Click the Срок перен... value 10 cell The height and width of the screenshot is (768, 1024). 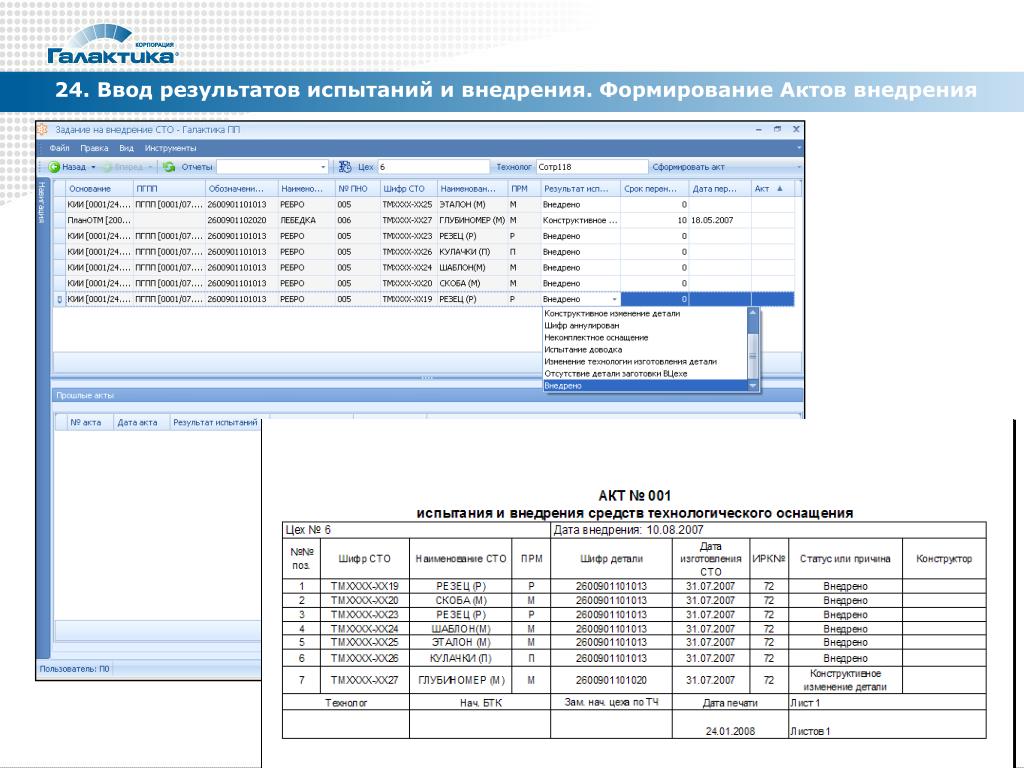point(654,221)
